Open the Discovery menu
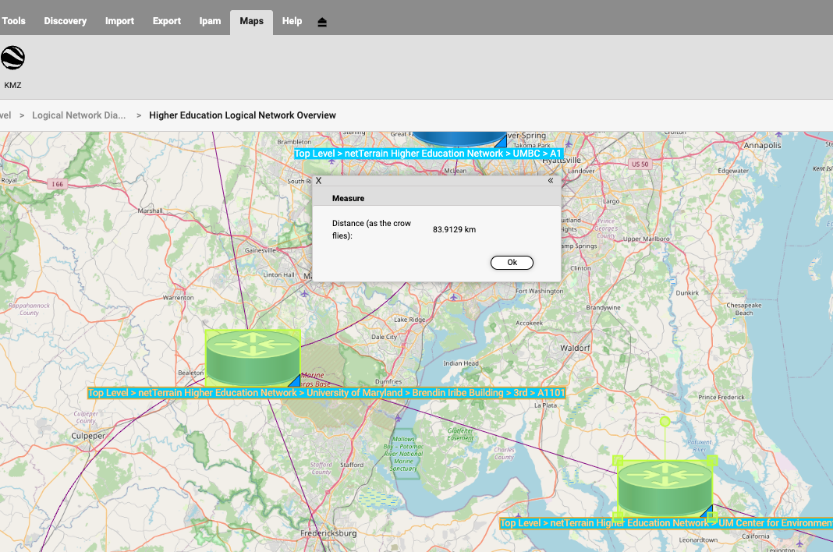 tap(65, 21)
